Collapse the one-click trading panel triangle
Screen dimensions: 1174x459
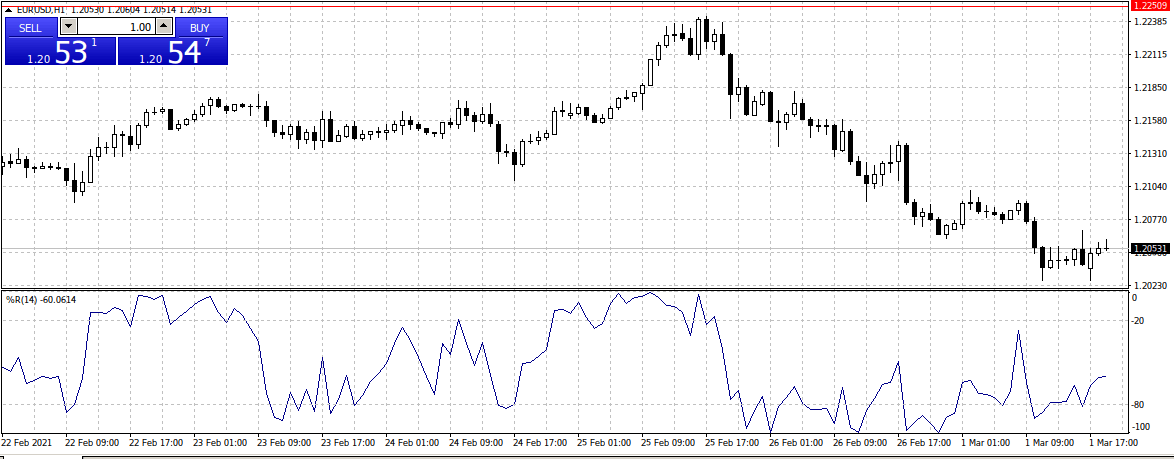tap(8, 9)
